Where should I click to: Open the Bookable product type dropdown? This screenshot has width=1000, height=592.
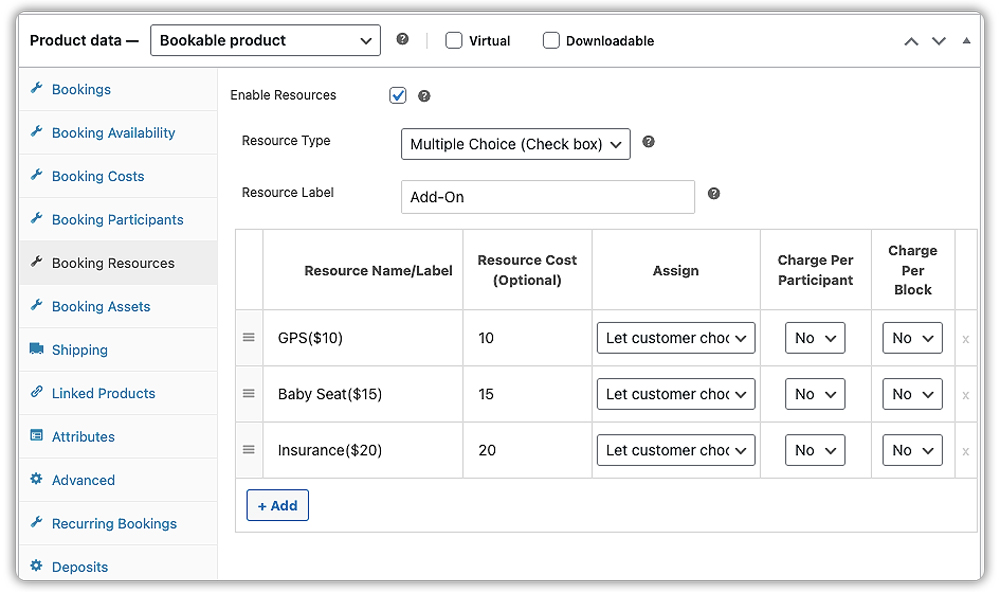pyautogui.click(x=265, y=41)
